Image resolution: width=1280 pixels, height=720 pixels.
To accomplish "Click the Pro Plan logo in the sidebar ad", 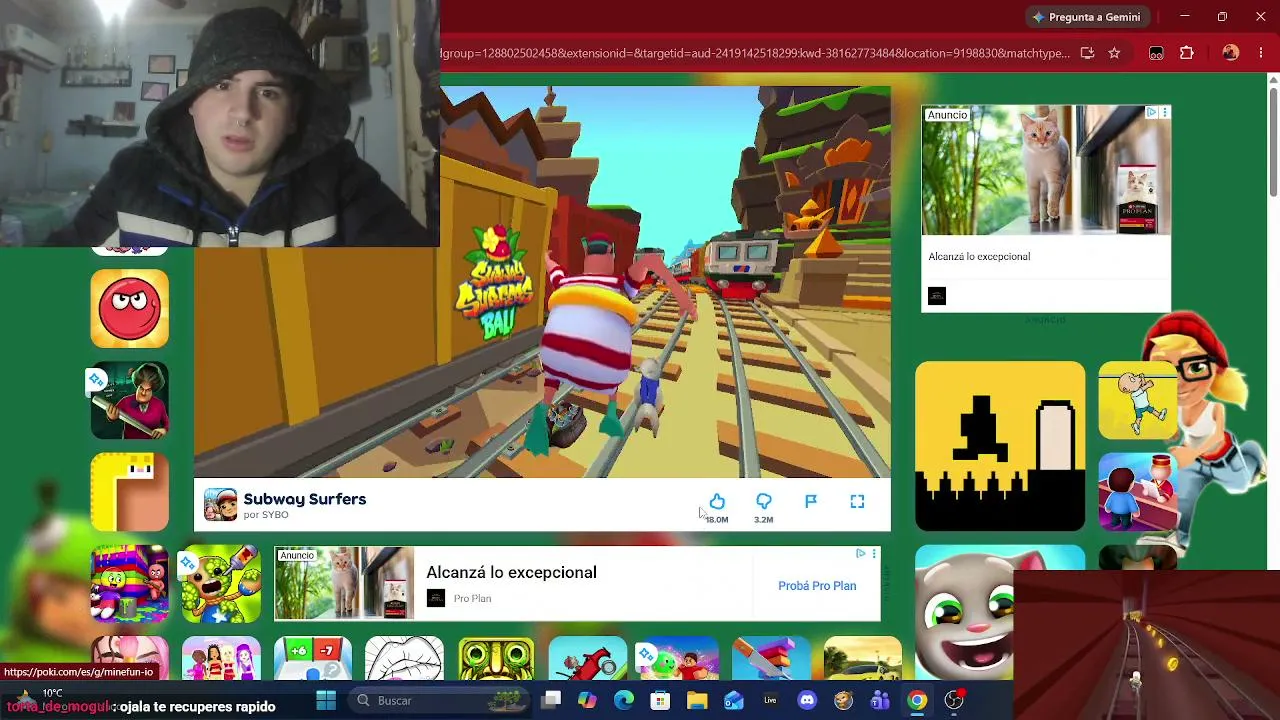I will [x=937, y=296].
